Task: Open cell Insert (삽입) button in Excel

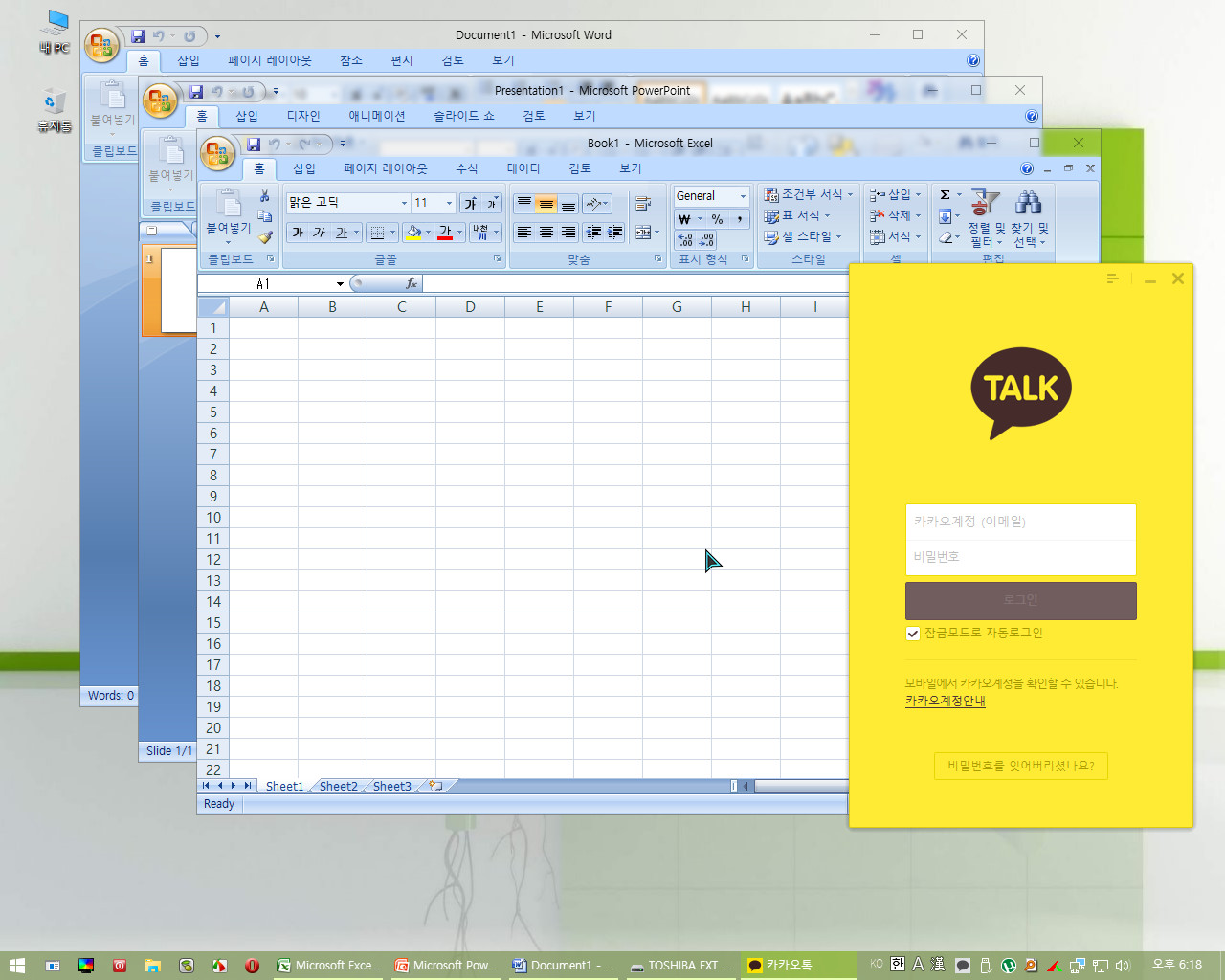Action: click(896, 194)
